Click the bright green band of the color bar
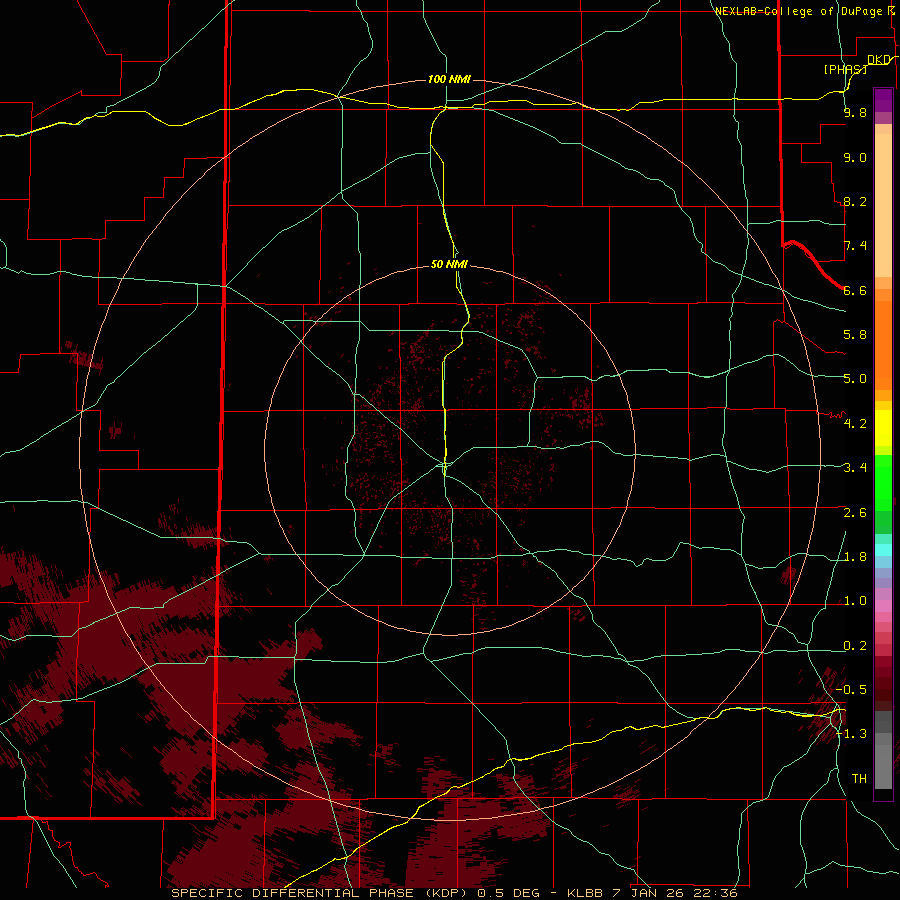Image resolution: width=900 pixels, height=900 pixels. pos(883,483)
